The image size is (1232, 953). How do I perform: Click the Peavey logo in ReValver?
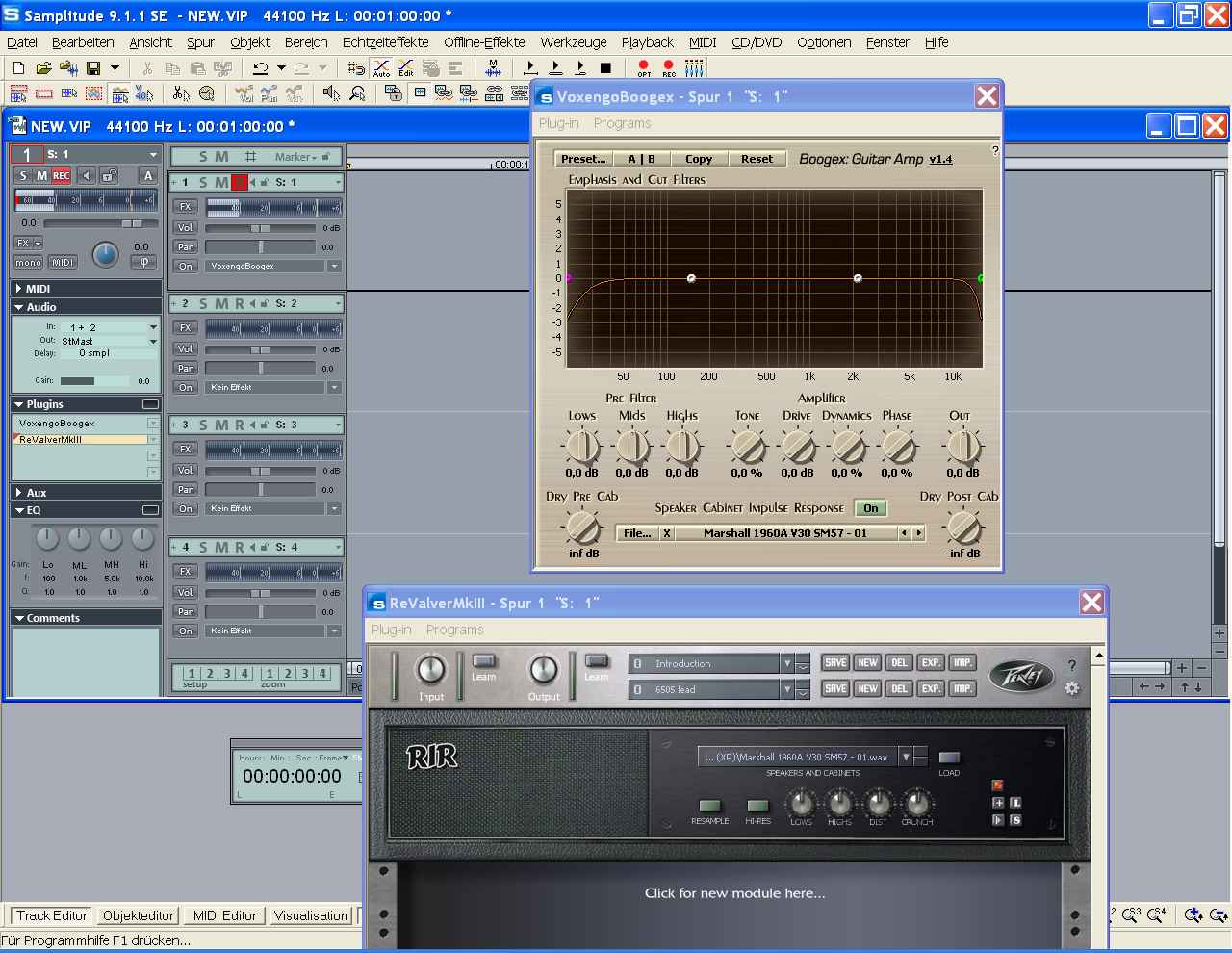1020,676
